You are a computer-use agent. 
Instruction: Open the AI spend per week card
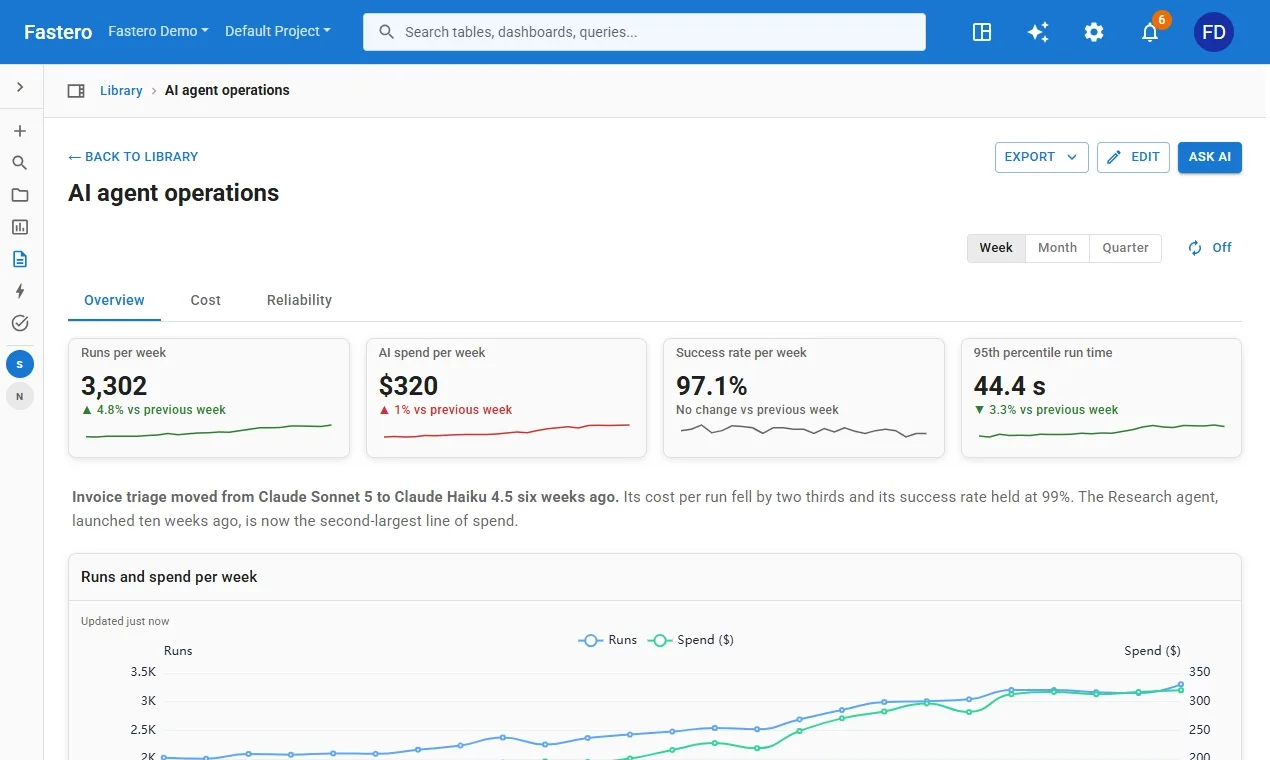point(506,398)
